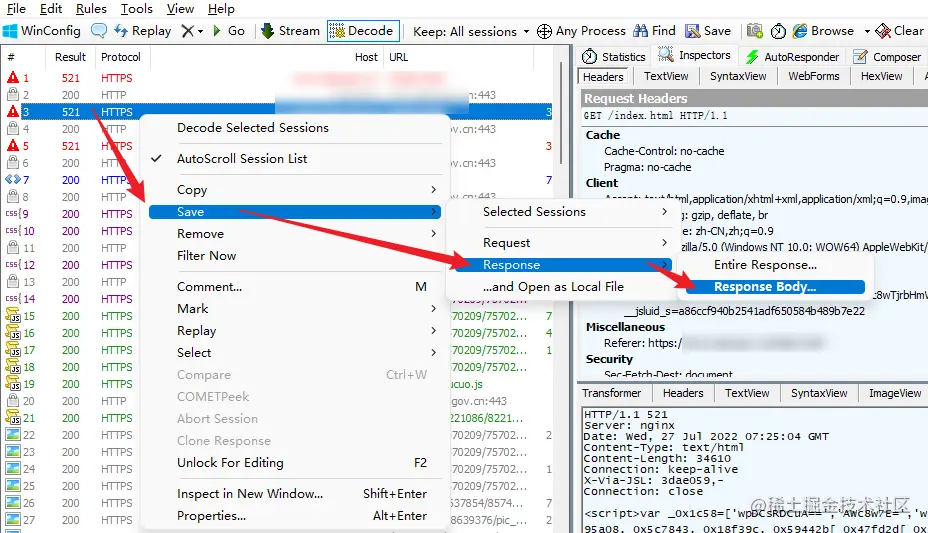Image resolution: width=928 pixels, height=533 pixels.
Task: Toggle the Decode button
Action: point(361,31)
